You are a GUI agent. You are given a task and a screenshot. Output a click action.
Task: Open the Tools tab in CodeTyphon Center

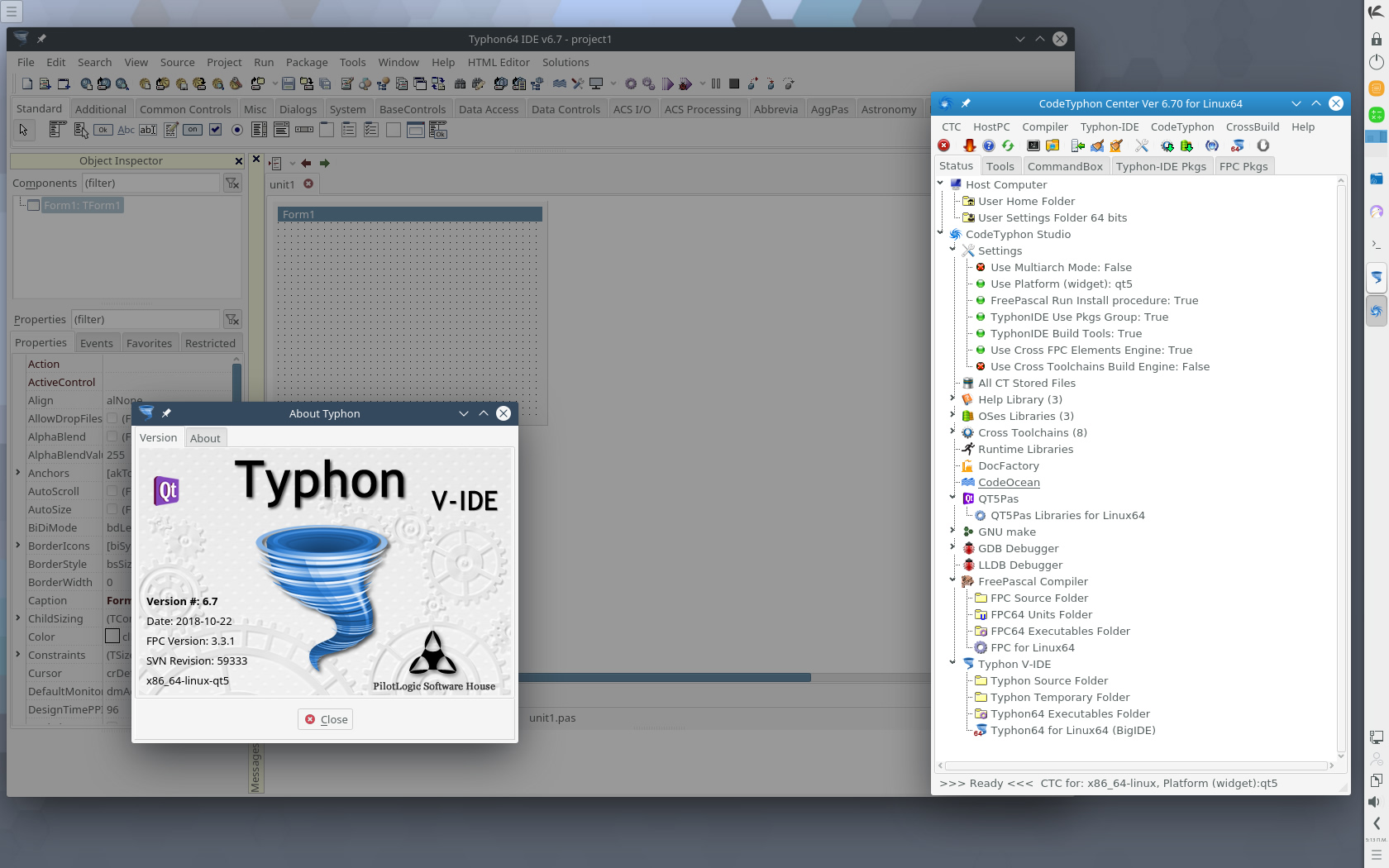click(x=1000, y=166)
